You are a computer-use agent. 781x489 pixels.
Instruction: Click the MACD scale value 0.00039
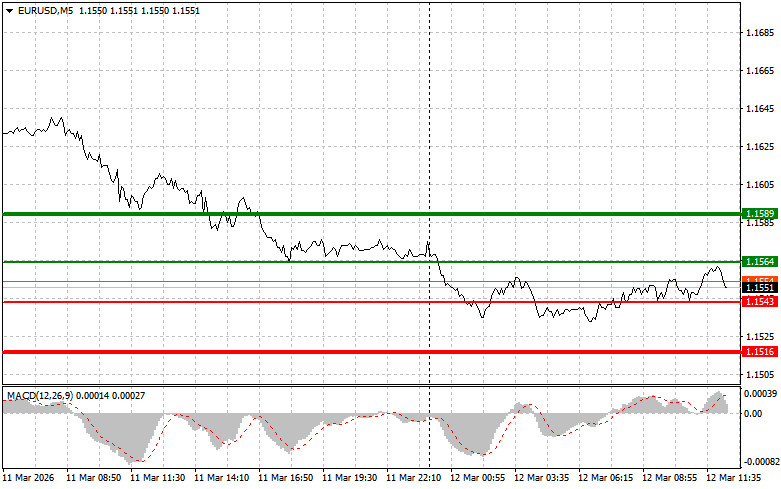(760, 394)
